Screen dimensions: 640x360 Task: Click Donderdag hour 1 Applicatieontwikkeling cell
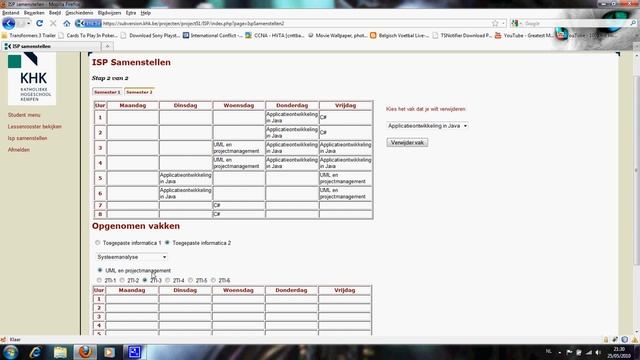coord(292,118)
